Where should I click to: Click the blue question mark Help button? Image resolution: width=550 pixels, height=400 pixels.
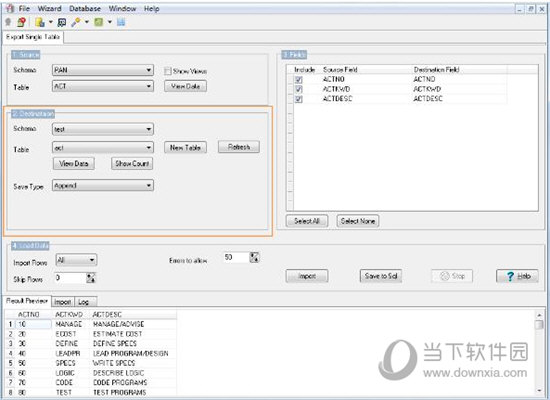tap(517, 276)
